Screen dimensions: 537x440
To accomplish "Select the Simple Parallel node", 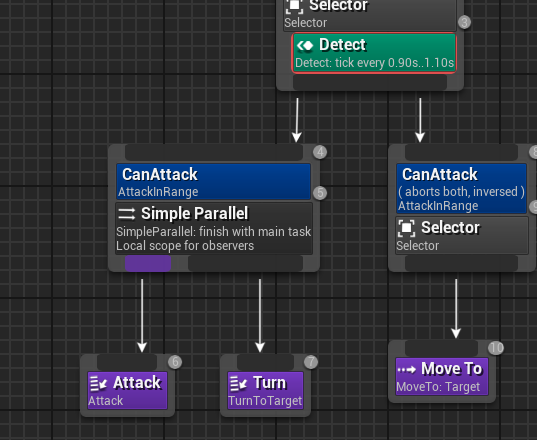I will click(214, 228).
